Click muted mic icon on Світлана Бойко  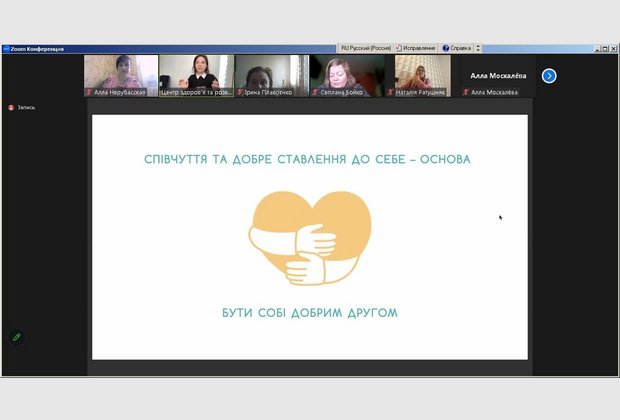[x=315, y=92]
